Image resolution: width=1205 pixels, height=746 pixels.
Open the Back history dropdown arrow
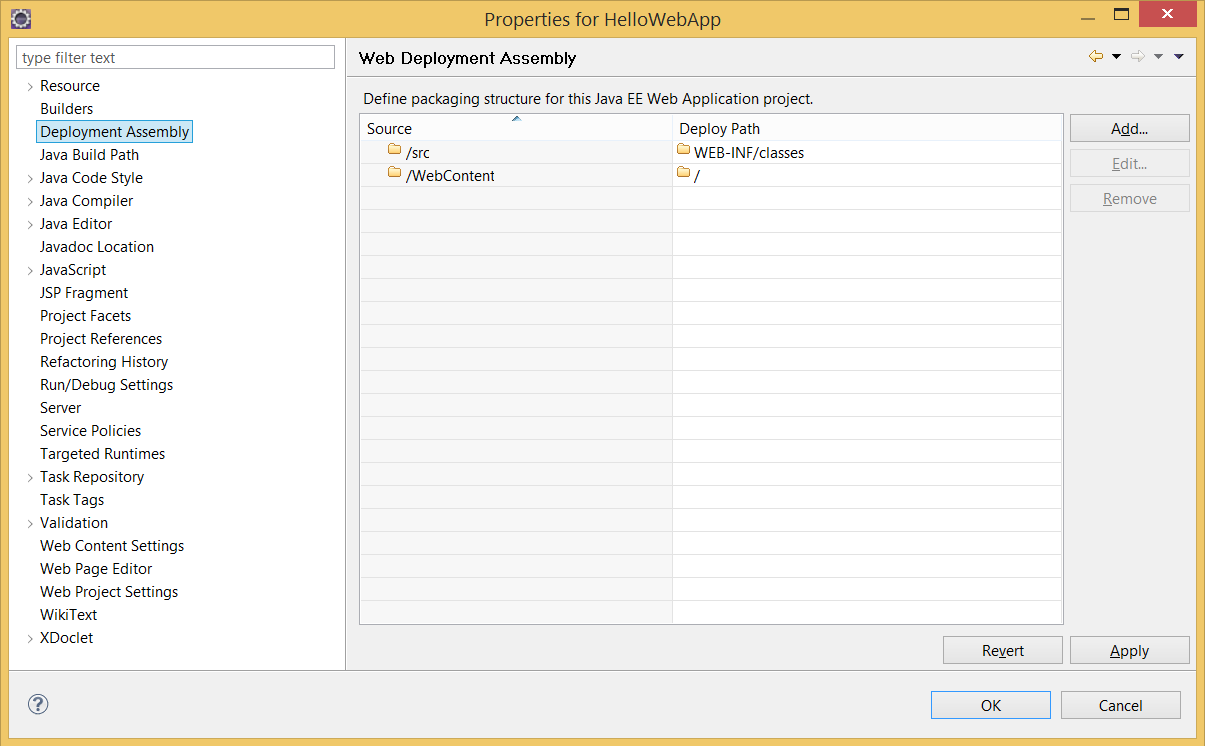(1117, 57)
